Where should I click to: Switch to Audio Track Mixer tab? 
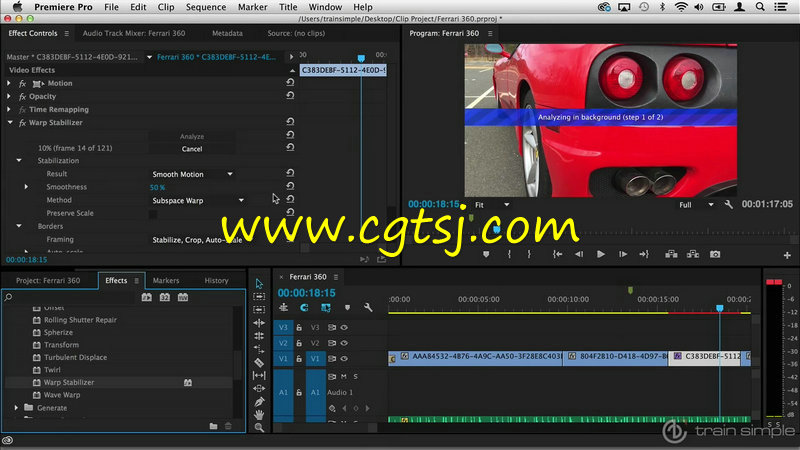tap(134, 33)
